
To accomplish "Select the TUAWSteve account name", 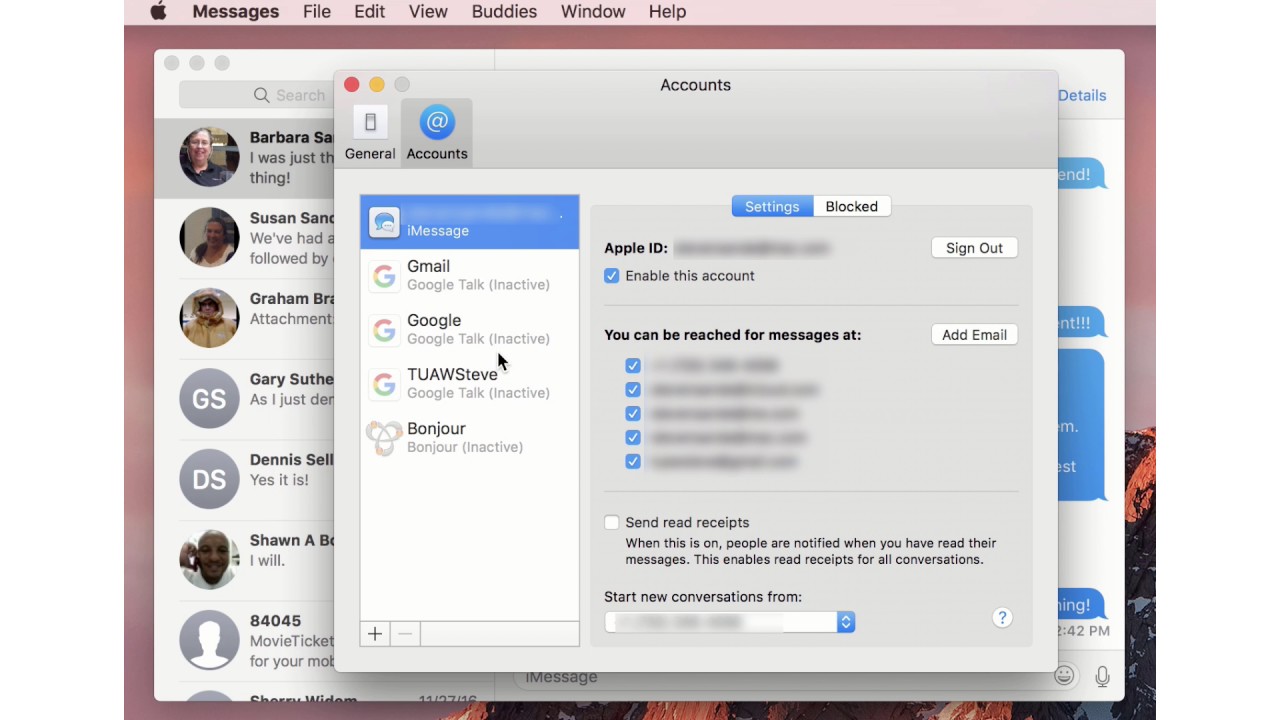I will 452,374.
